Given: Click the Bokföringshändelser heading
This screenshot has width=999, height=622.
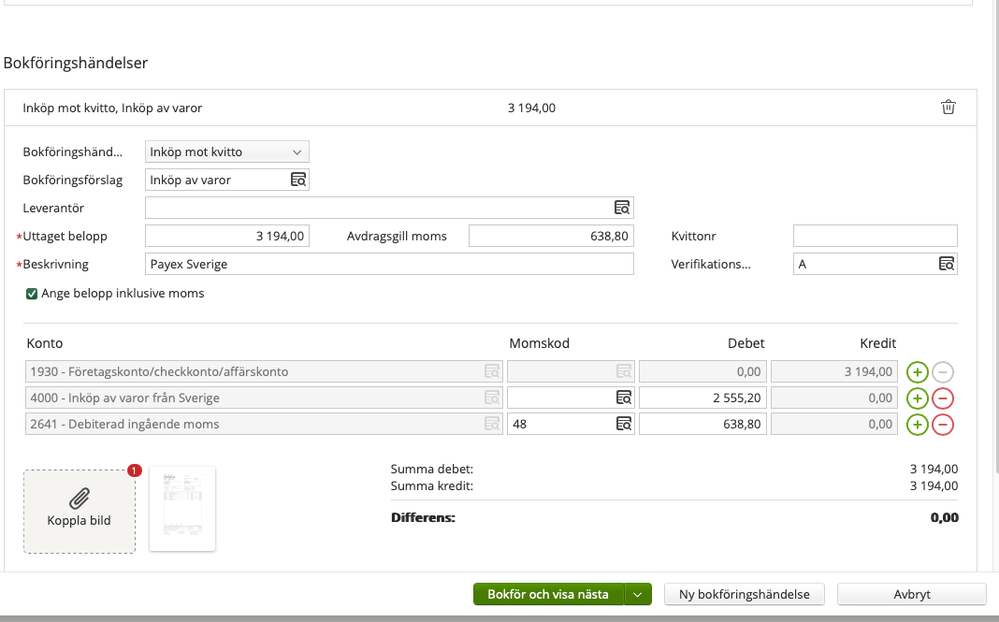Looking at the screenshot, I should point(76,62).
